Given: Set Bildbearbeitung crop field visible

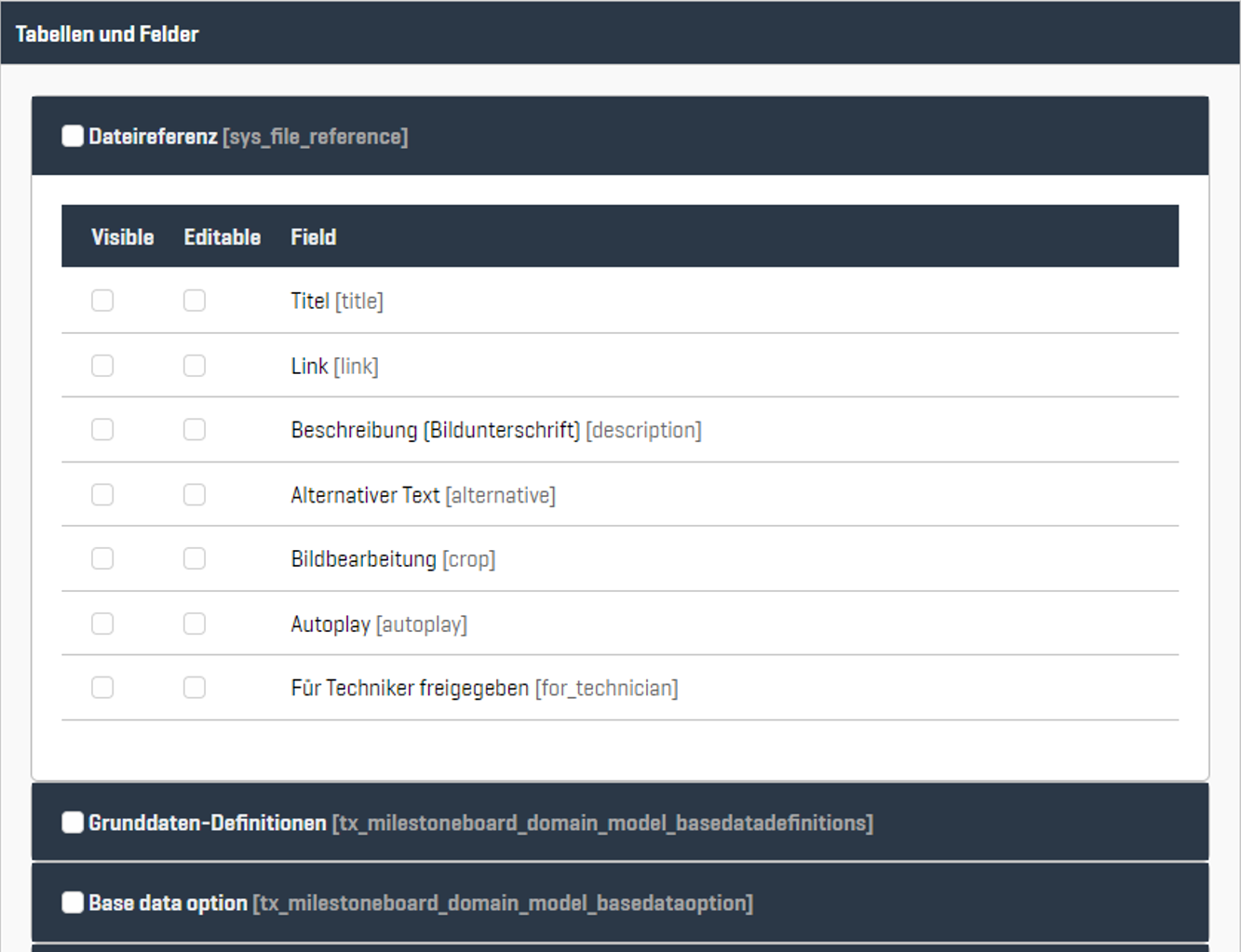Looking at the screenshot, I should (x=102, y=558).
